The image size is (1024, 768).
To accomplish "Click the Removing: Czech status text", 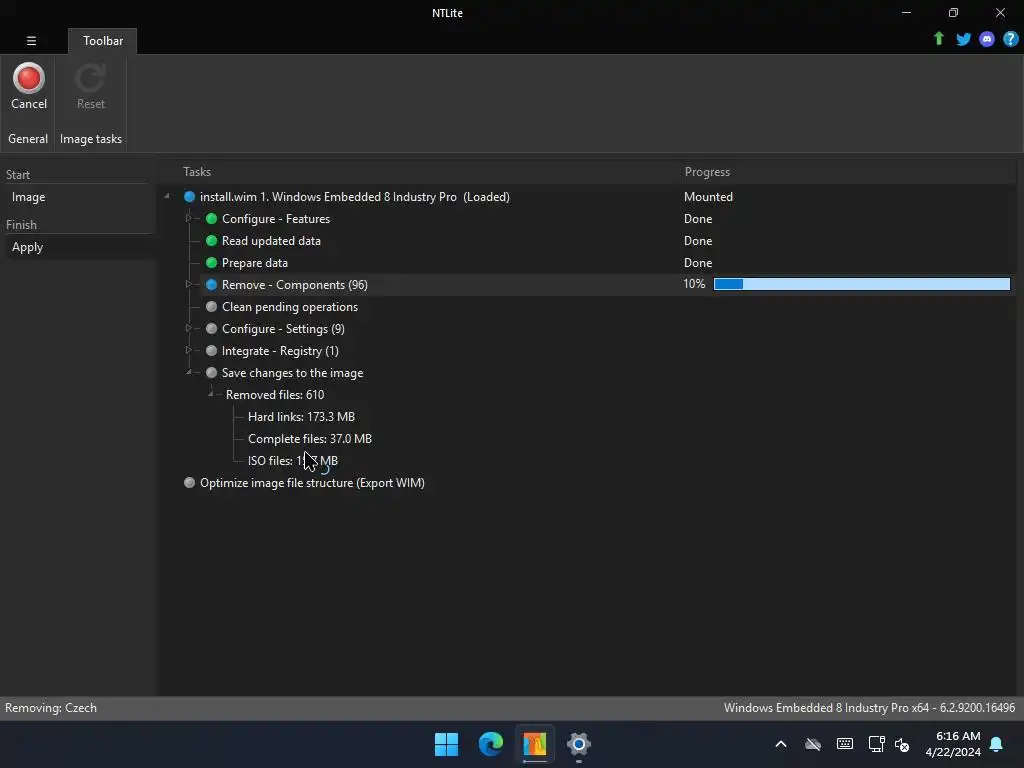I will click(x=51, y=708).
